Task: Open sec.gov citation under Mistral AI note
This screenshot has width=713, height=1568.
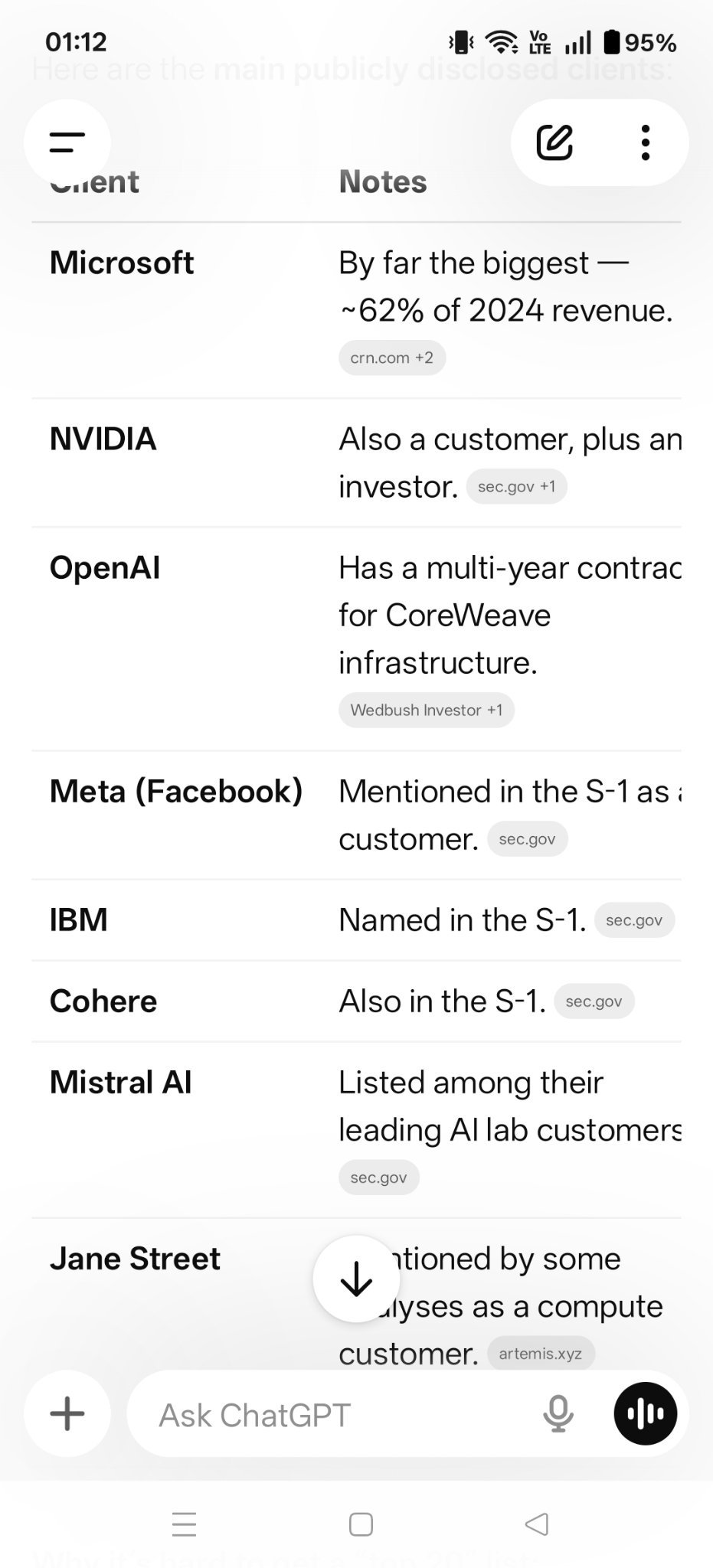Action: [379, 1178]
